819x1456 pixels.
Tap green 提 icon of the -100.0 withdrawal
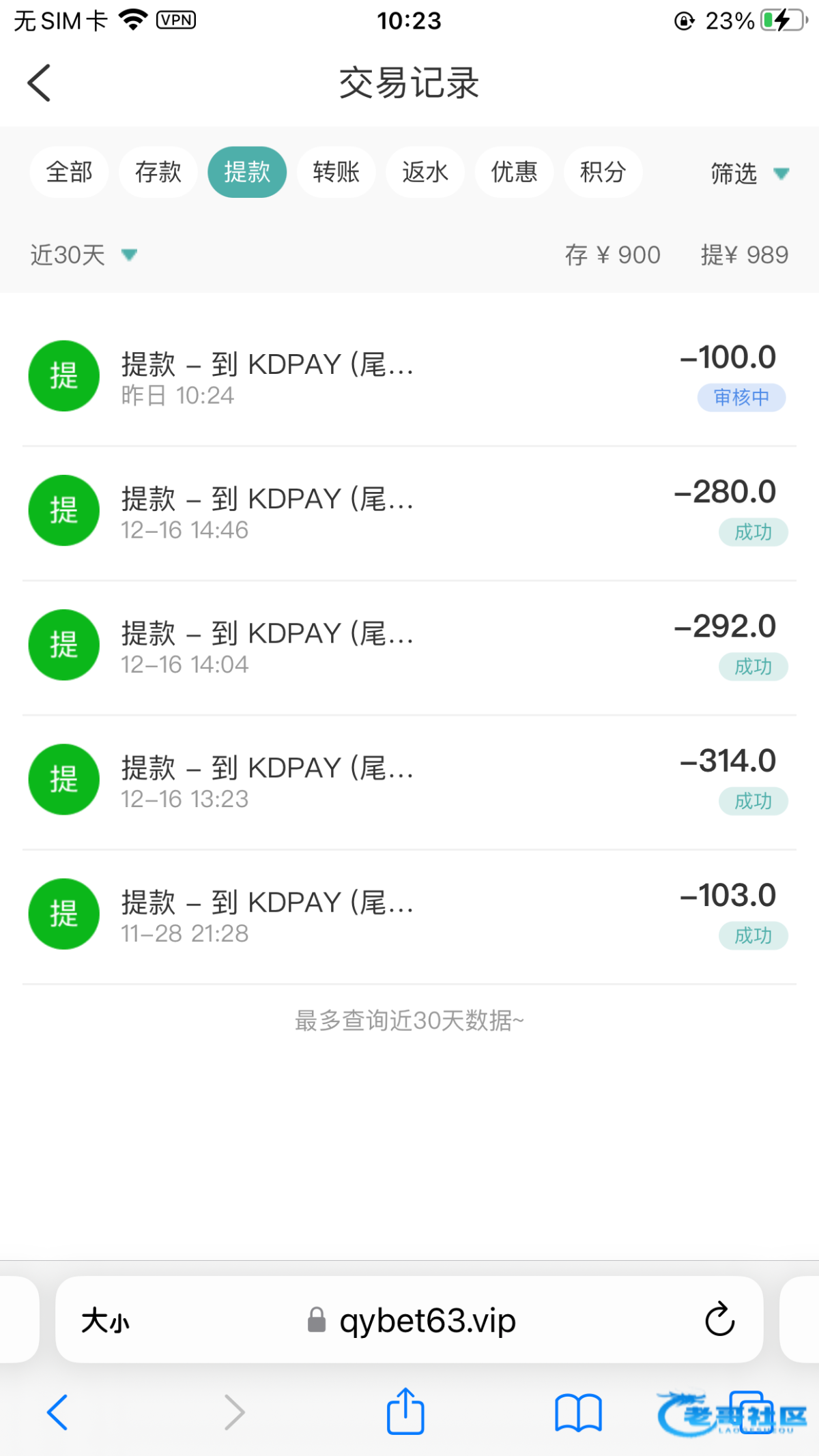coord(64,376)
